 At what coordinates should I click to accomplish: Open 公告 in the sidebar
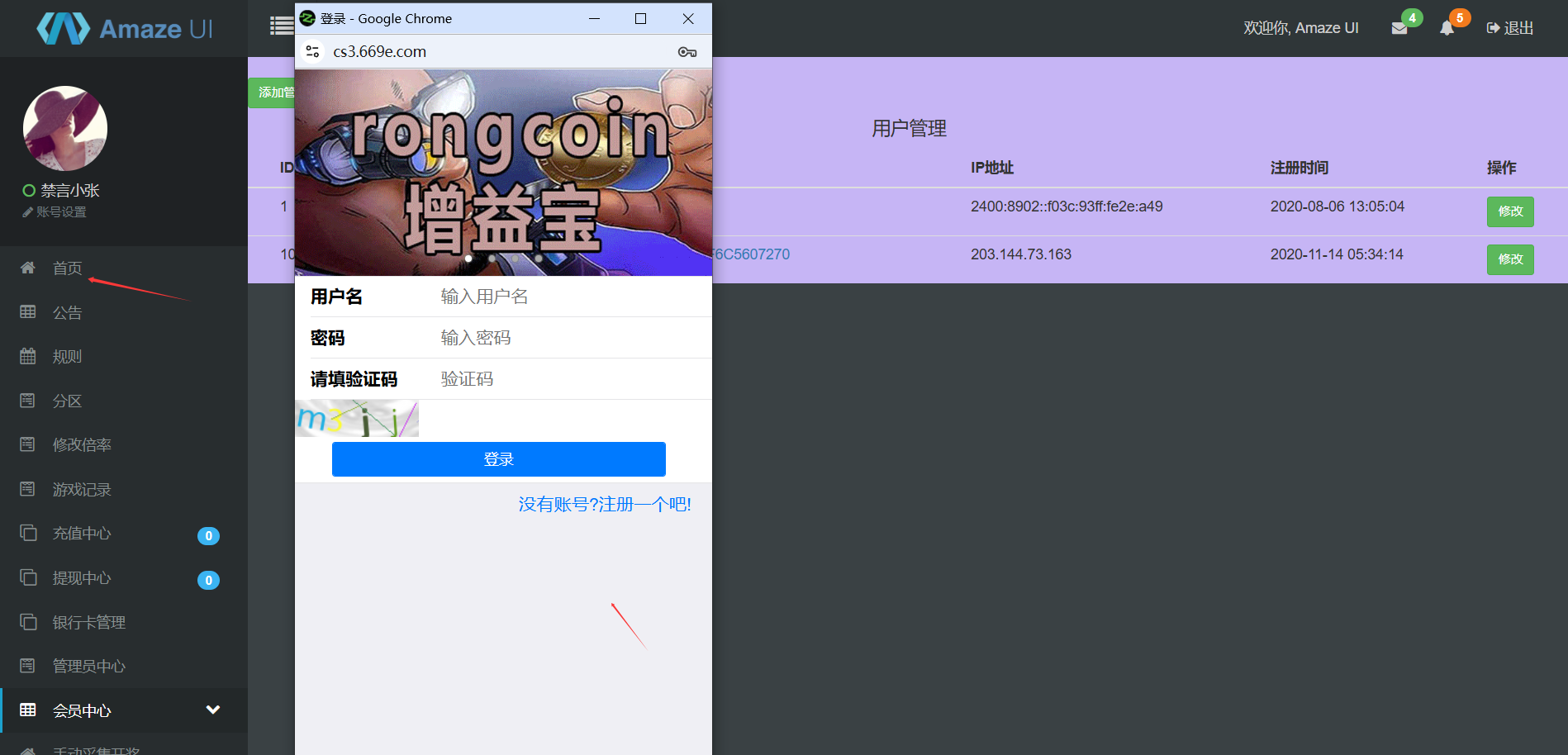point(67,312)
